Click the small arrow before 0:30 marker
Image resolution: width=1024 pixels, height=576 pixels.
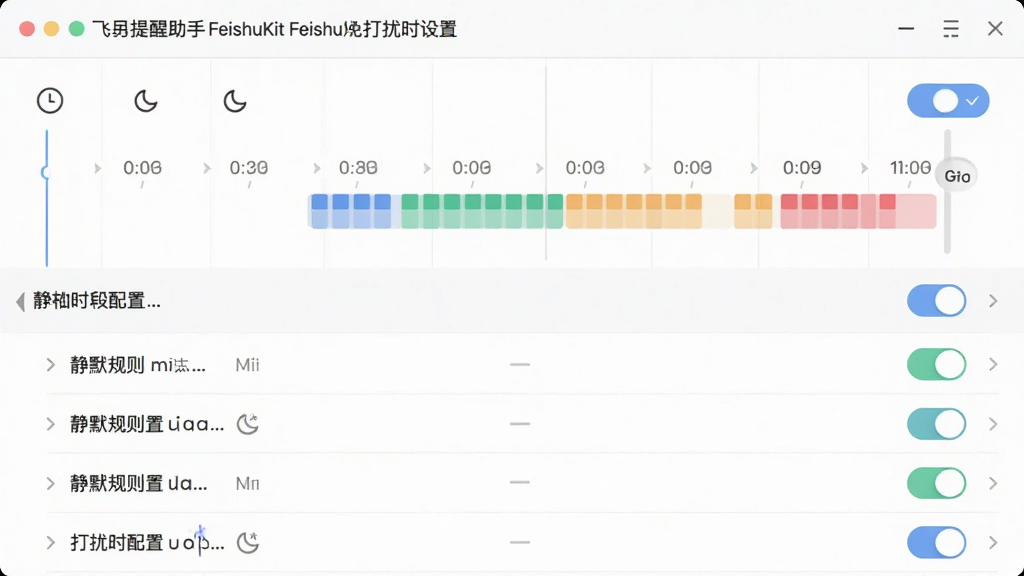click(207, 168)
